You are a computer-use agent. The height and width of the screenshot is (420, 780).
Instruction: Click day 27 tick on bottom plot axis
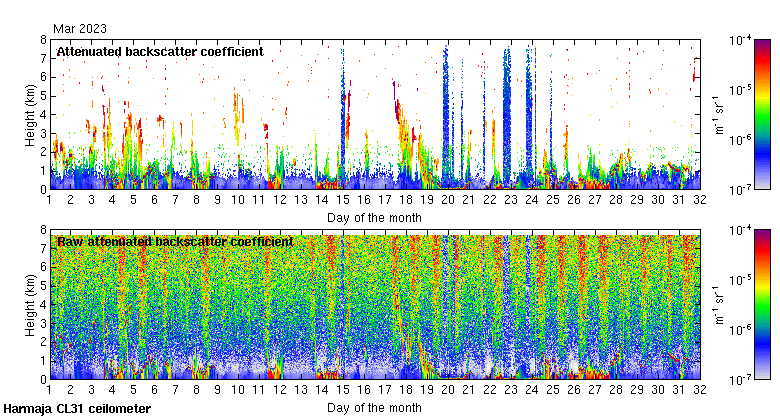coord(595,390)
